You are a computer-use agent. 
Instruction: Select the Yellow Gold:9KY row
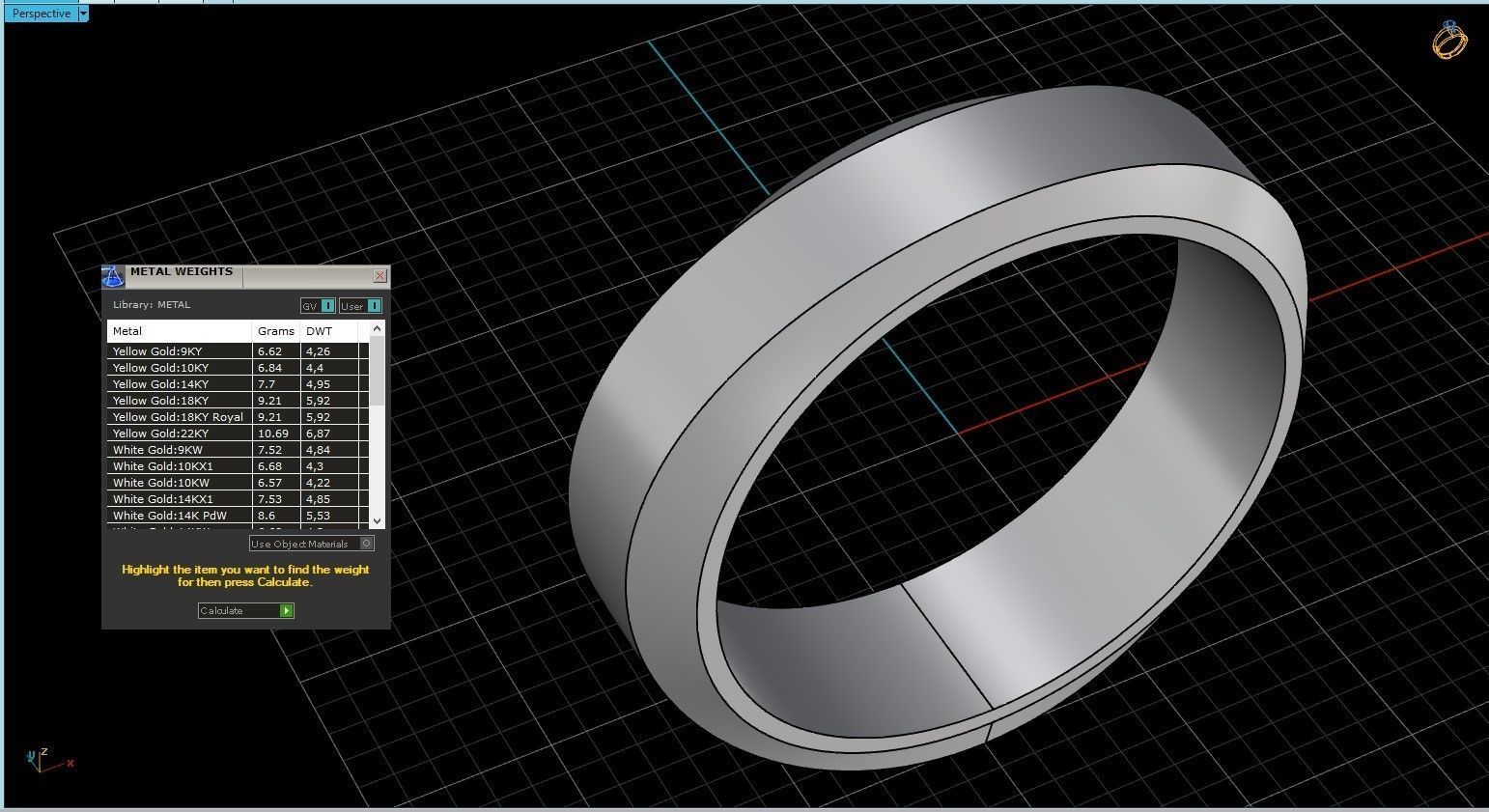coord(238,351)
